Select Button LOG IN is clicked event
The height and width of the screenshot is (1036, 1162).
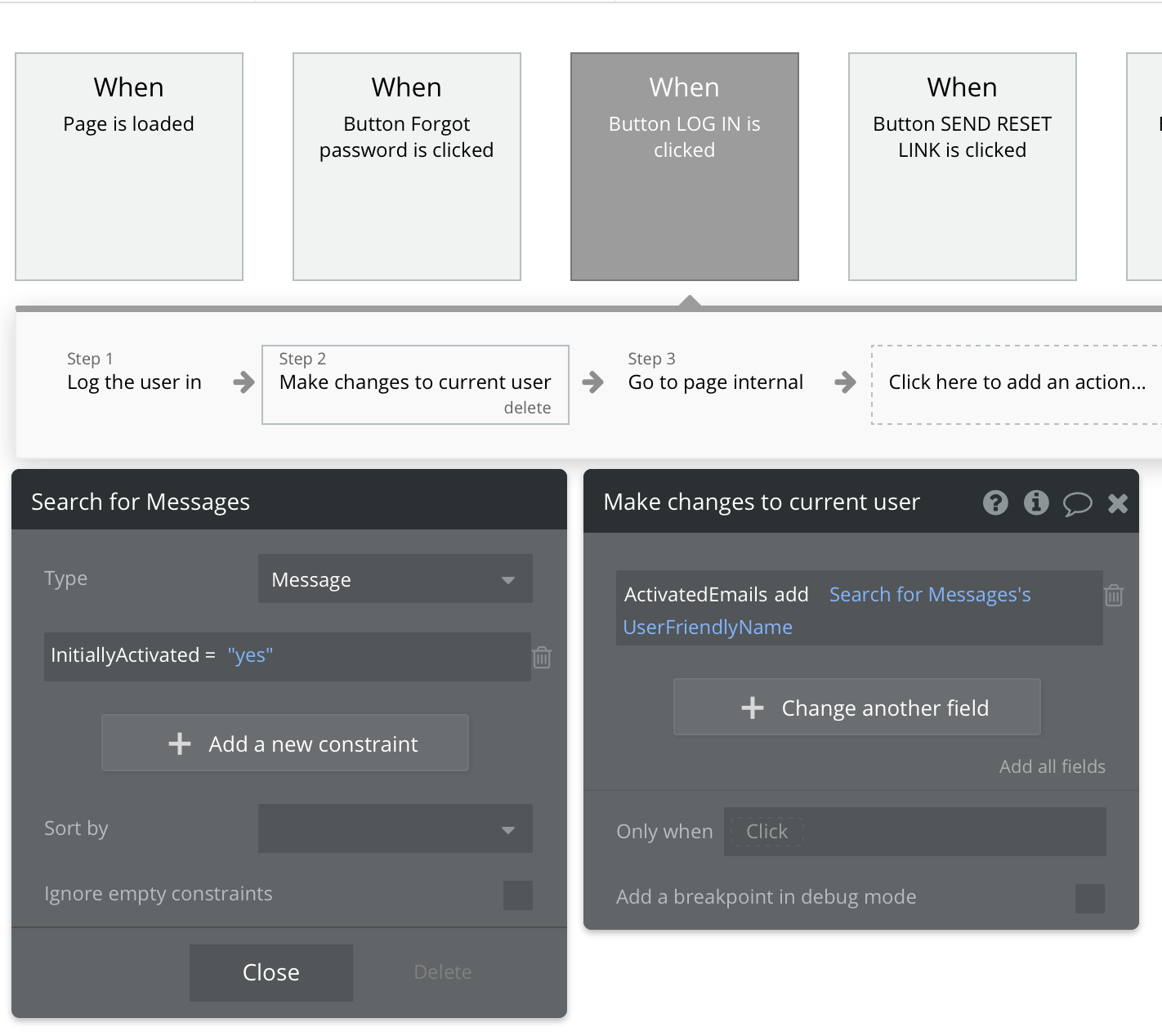pos(685,167)
